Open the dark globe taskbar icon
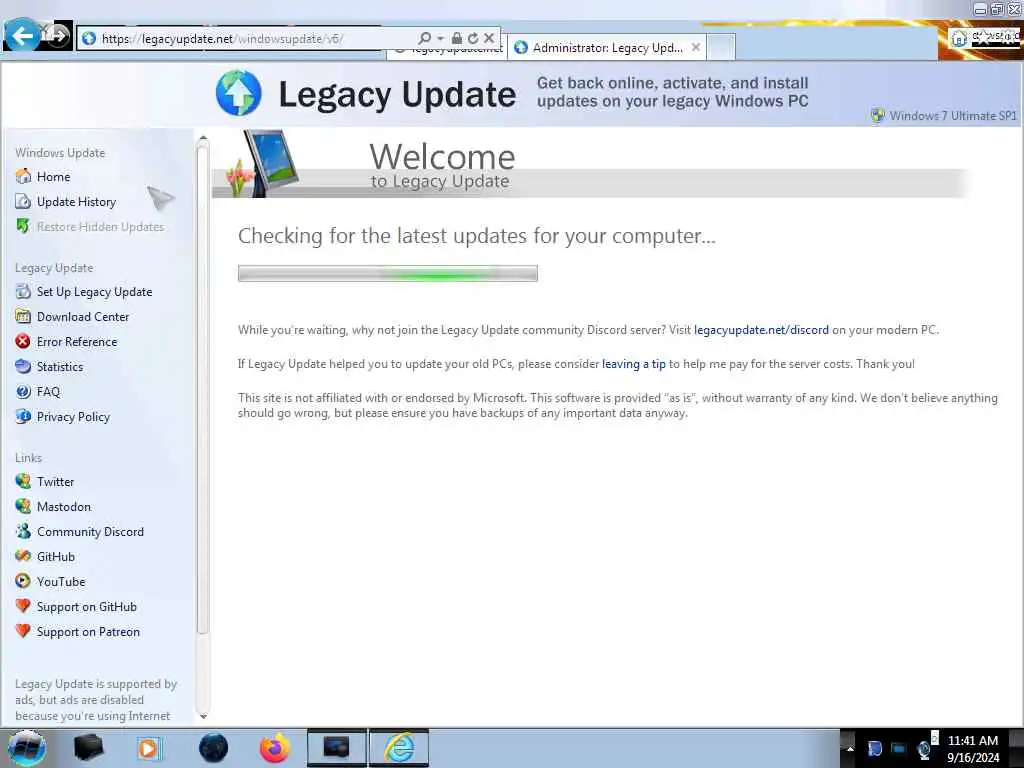1024x768 pixels. pos(213,748)
